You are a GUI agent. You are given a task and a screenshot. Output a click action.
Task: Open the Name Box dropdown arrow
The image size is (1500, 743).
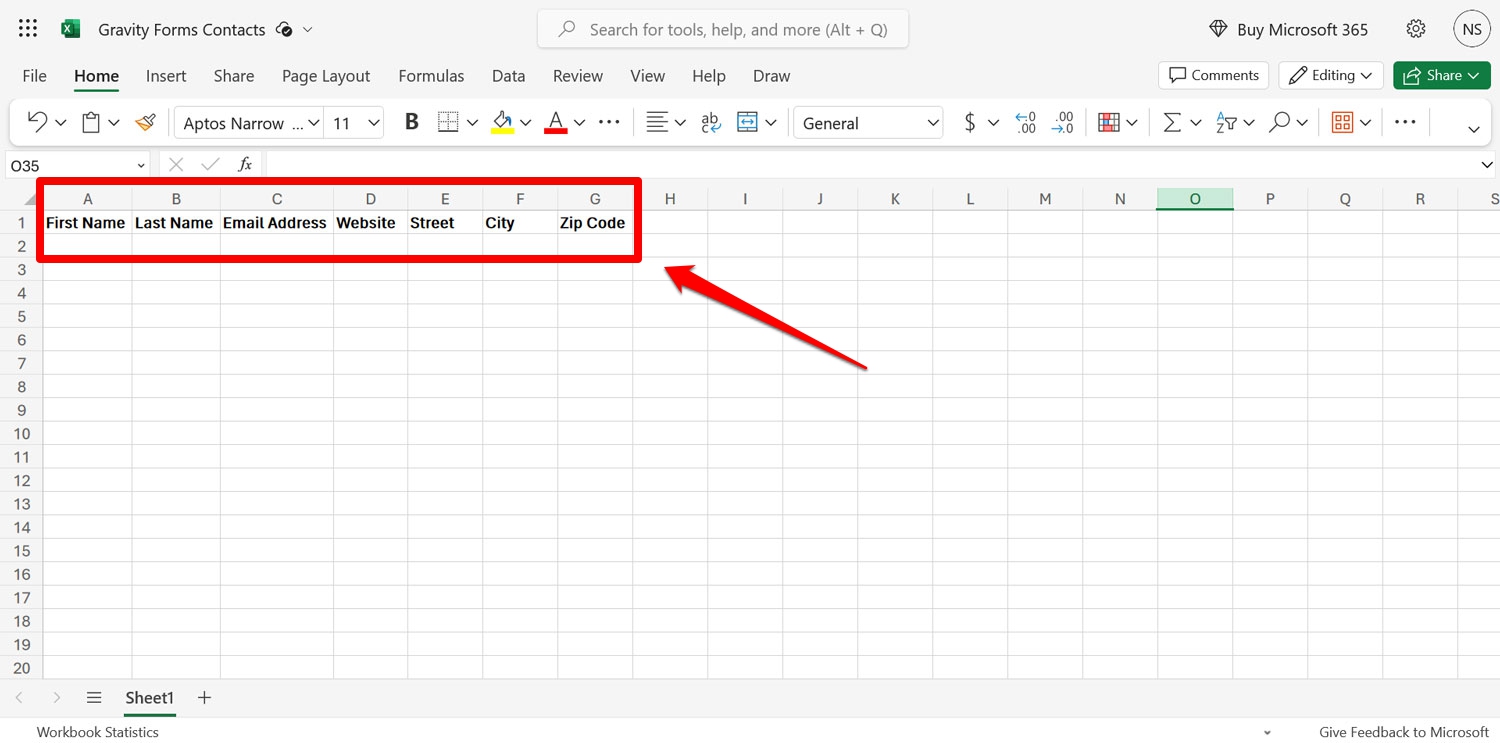point(140,166)
